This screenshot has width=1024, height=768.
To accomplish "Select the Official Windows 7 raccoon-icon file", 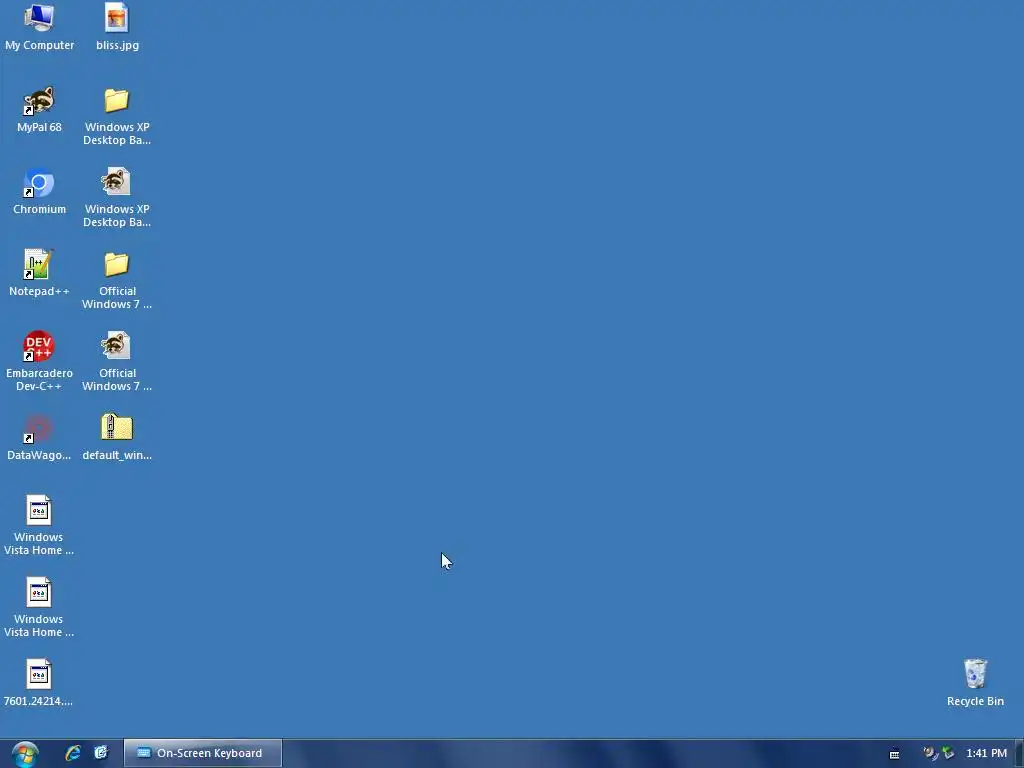I will [x=117, y=361].
